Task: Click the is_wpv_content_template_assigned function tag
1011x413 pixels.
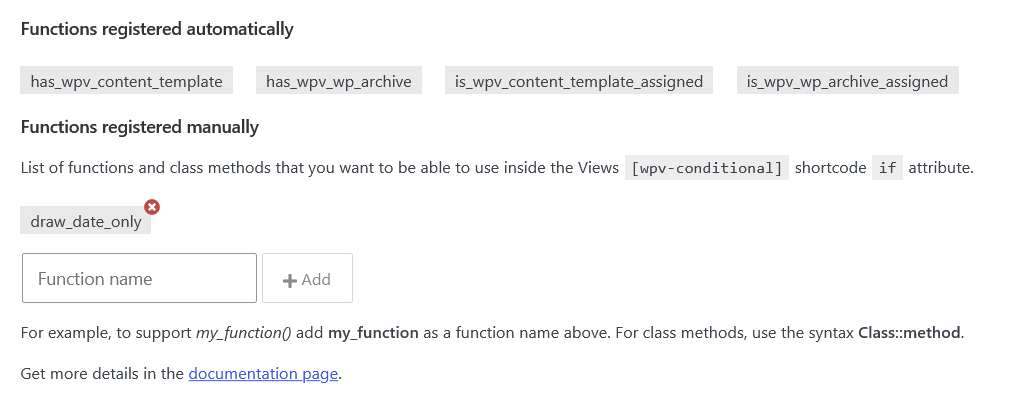Action: tap(579, 80)
